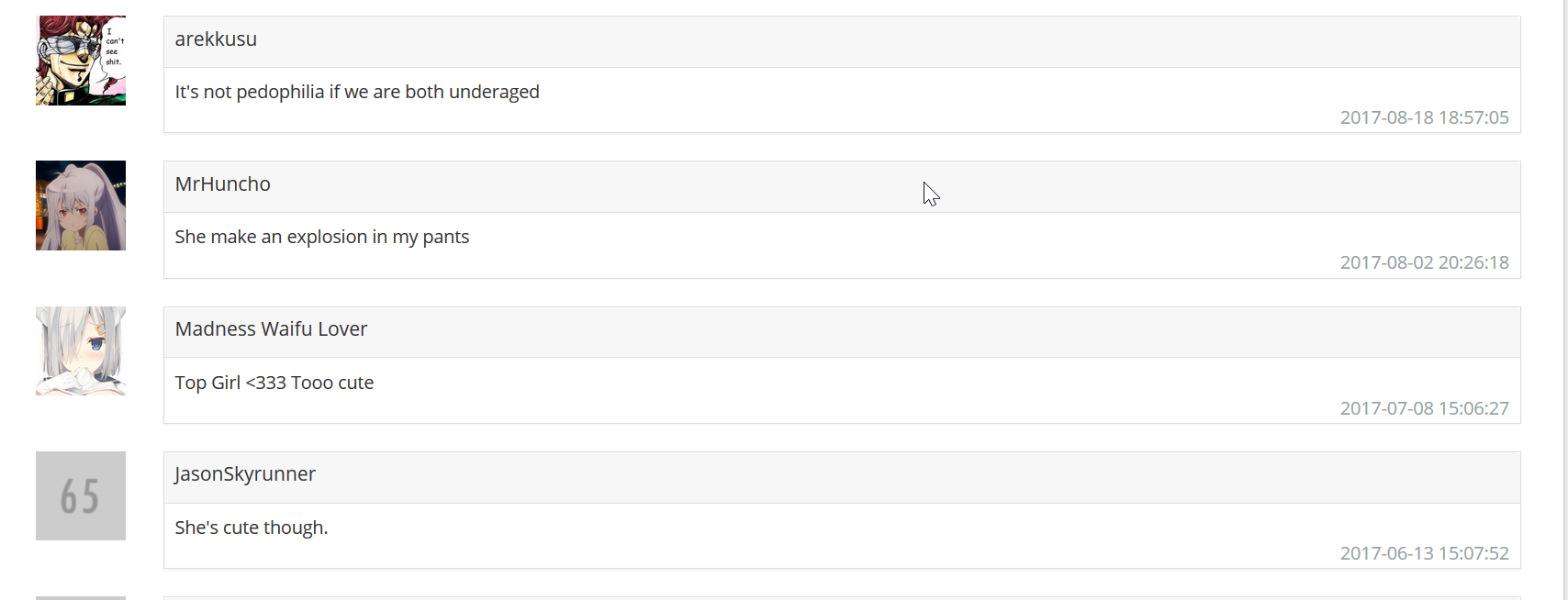Image resolution: width=1568 pixels, height=600 pixels.
Task: Click the 2017-08-02 20:26:18 timestamp
Action: click(1424, 262)
